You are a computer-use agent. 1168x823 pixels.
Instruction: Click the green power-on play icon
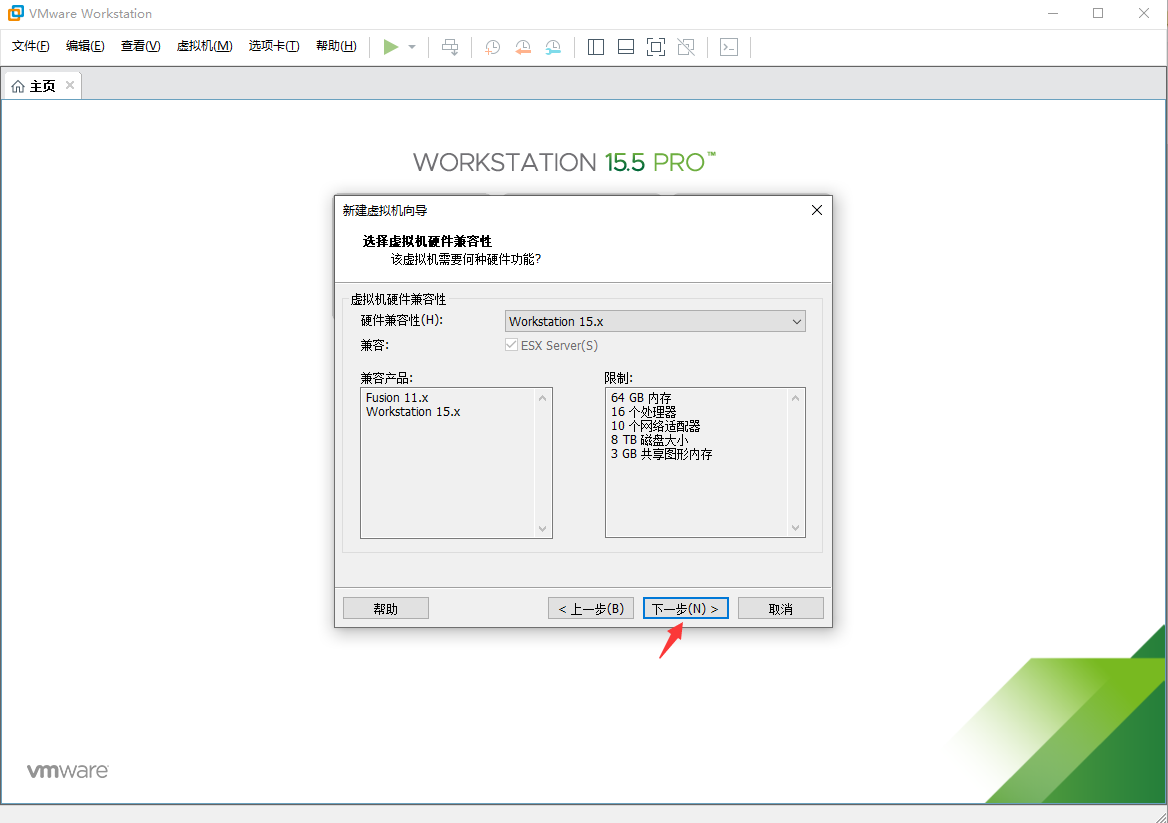tap(390, 47)
